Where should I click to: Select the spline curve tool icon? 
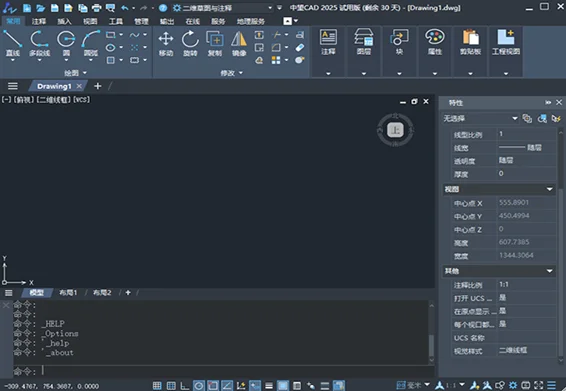(134, 35)
